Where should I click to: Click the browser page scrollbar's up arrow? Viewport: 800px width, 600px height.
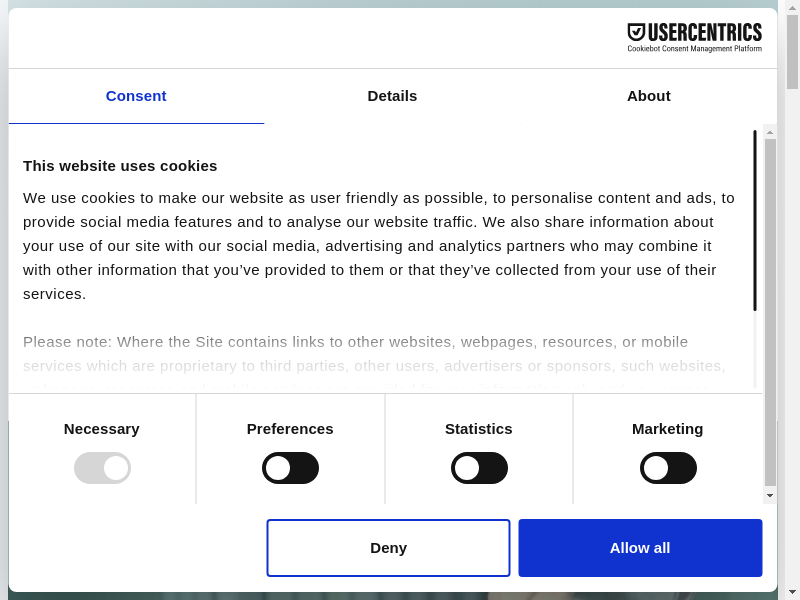792,7
